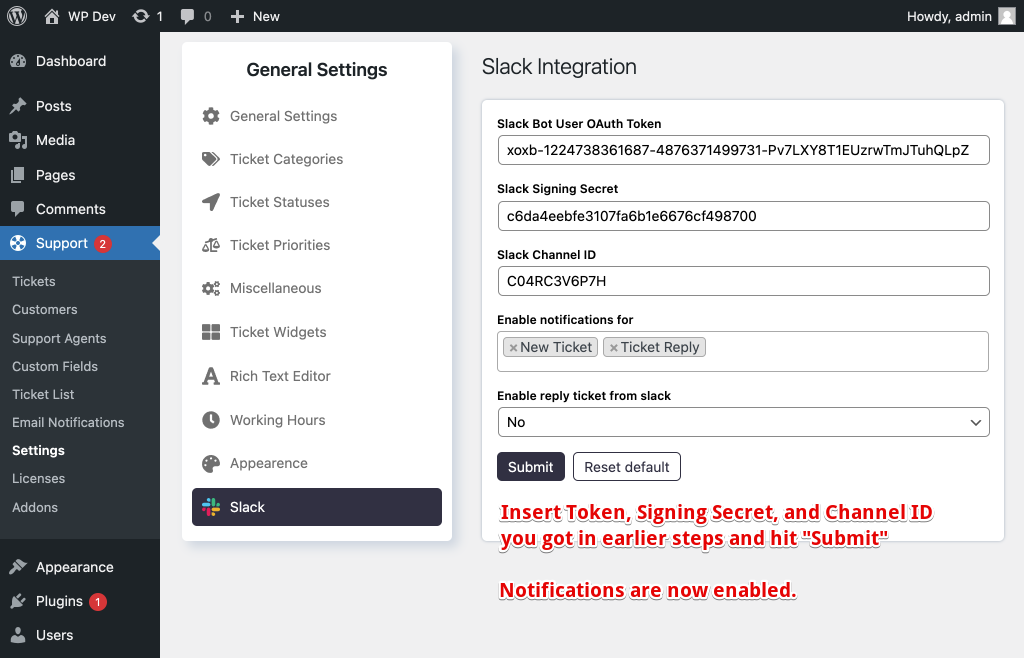Image resolution: width=1024 pixels, height=658 pixels.
Task: Click the WordPress logo icon
Action: (17, 16)
